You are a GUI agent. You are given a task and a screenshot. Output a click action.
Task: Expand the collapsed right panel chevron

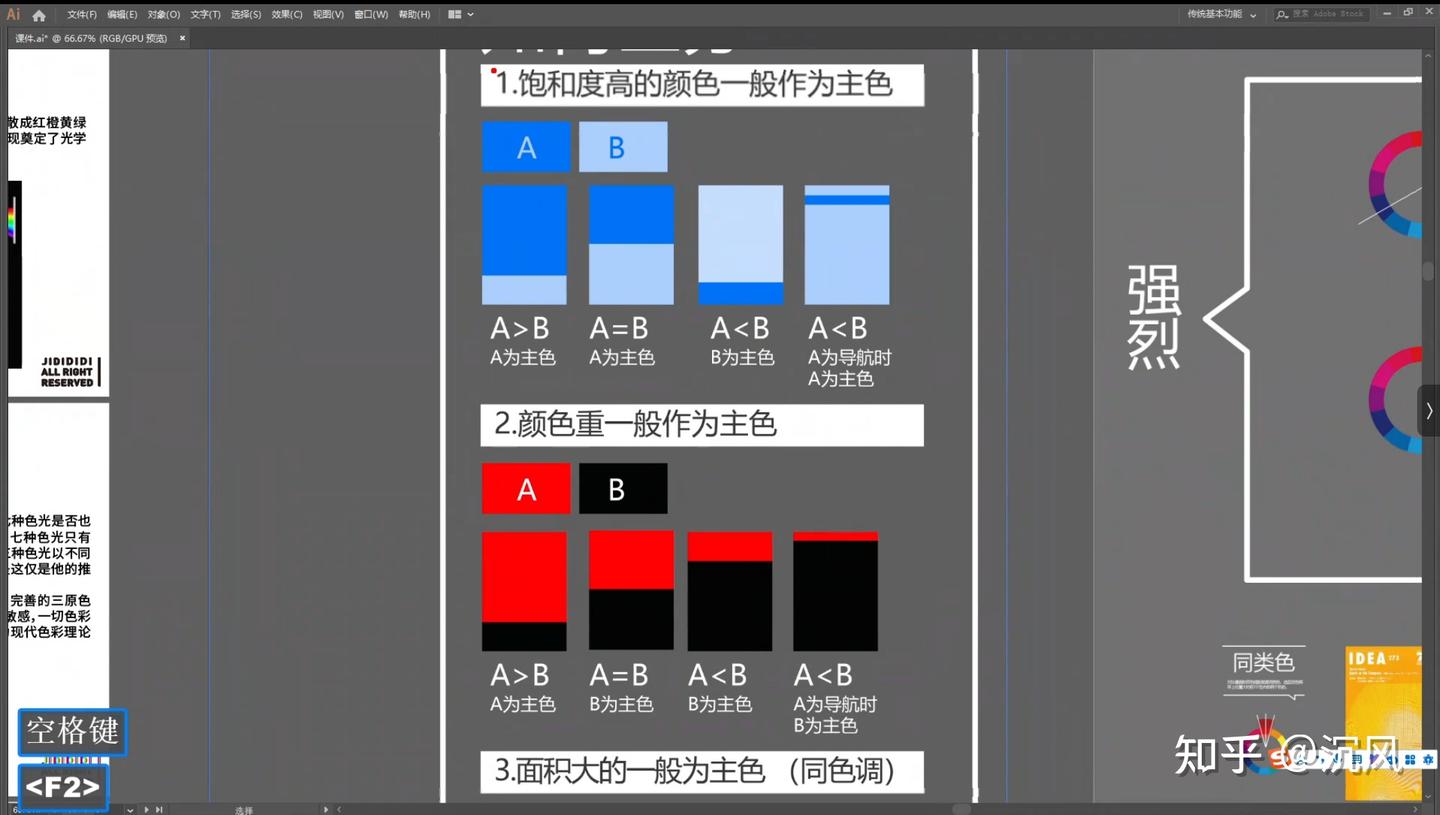1429,410
